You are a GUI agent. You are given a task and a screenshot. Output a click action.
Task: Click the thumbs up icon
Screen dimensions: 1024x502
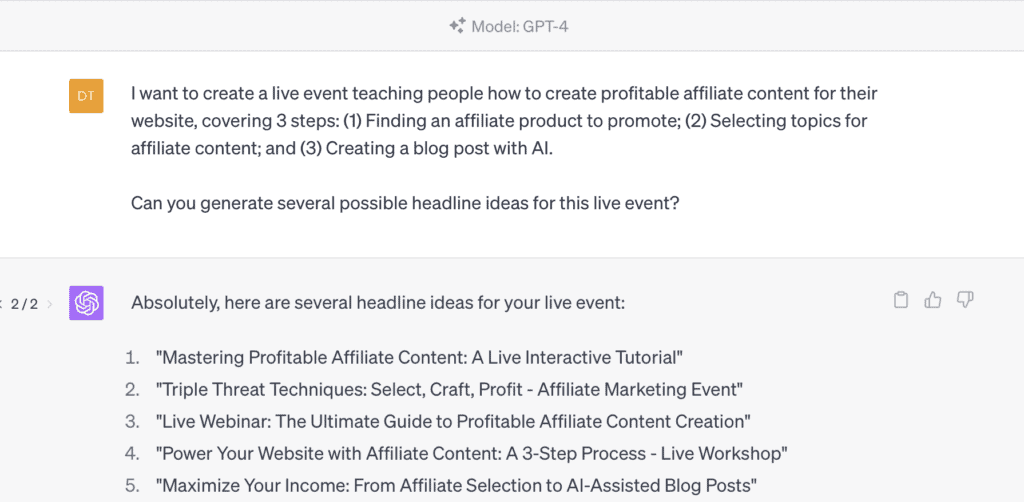933,300
